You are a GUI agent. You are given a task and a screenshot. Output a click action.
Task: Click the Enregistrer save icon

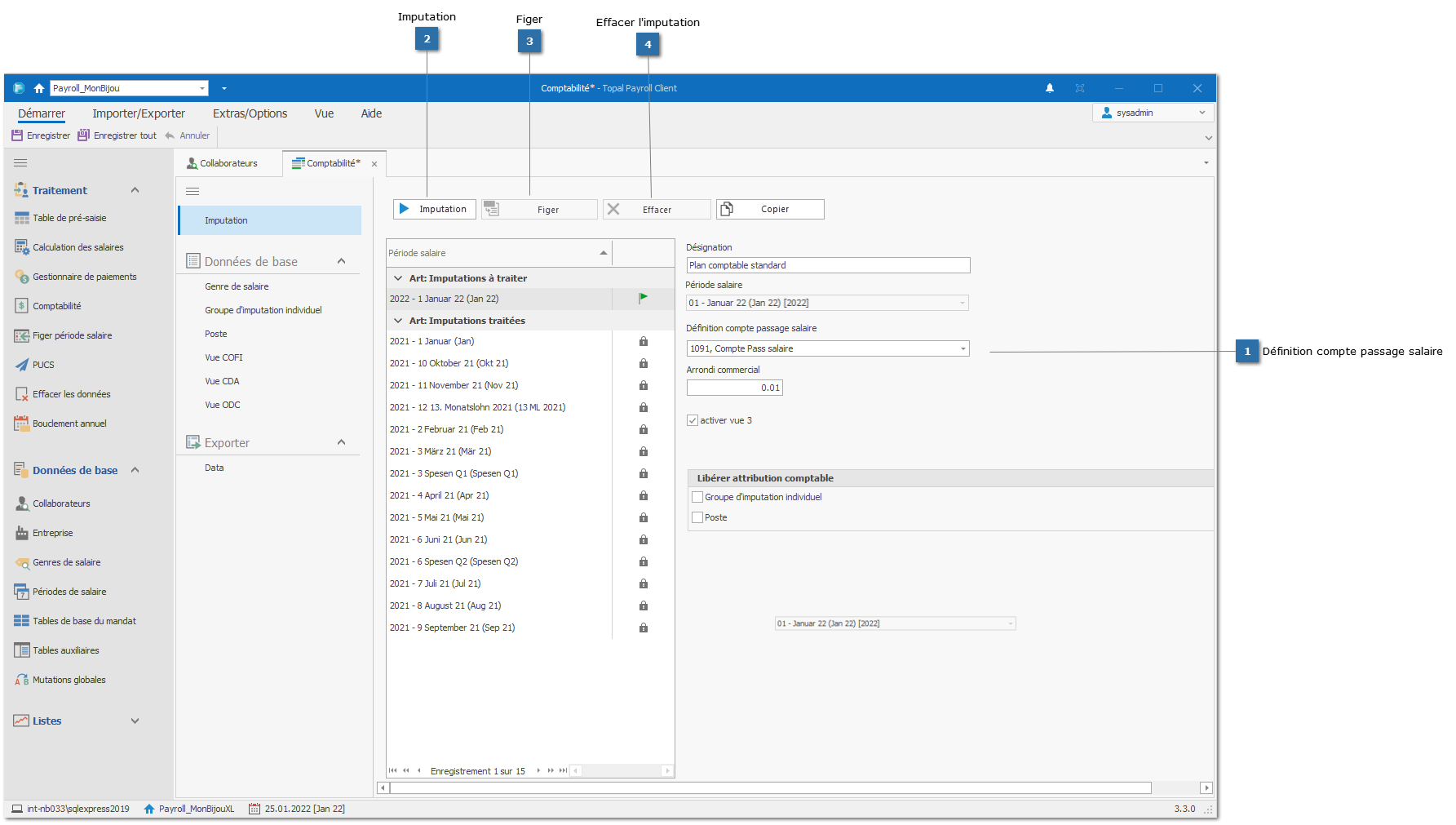click(17, 135)
